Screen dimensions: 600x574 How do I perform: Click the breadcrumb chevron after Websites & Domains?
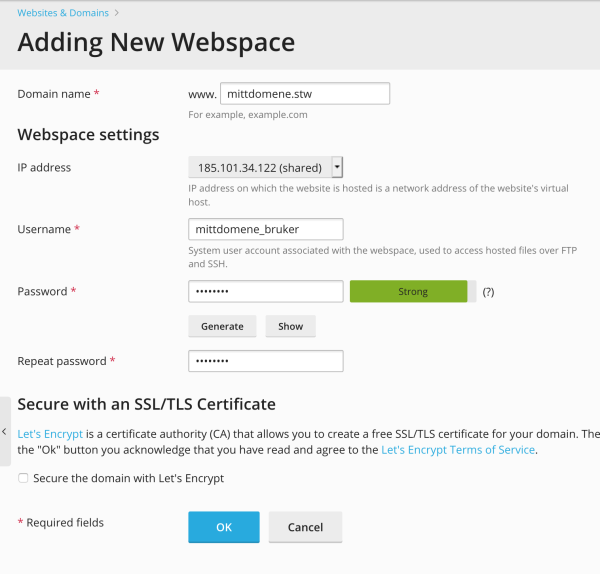117,13
